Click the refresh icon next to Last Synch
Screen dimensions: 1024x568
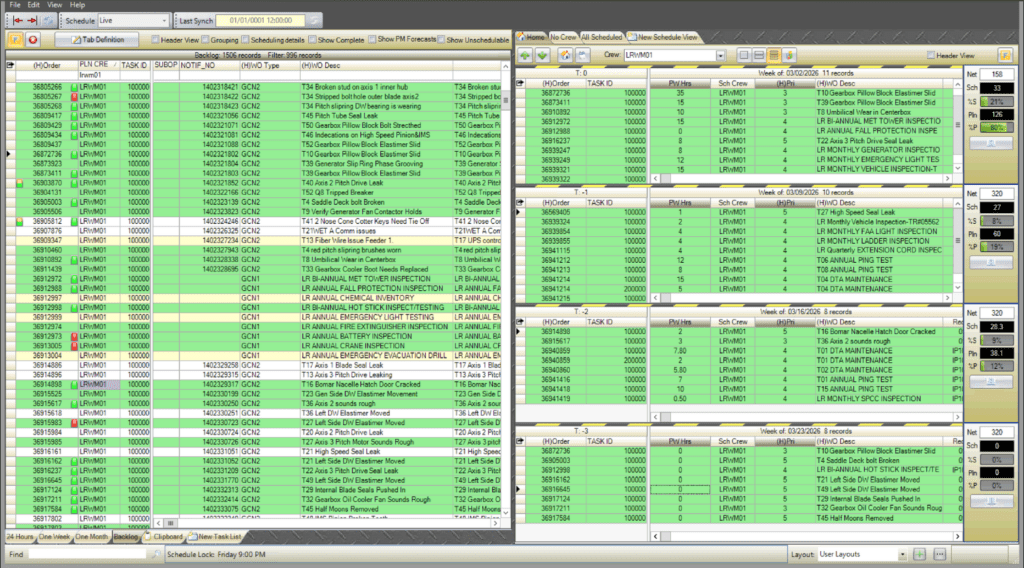[x=314, y=20]
